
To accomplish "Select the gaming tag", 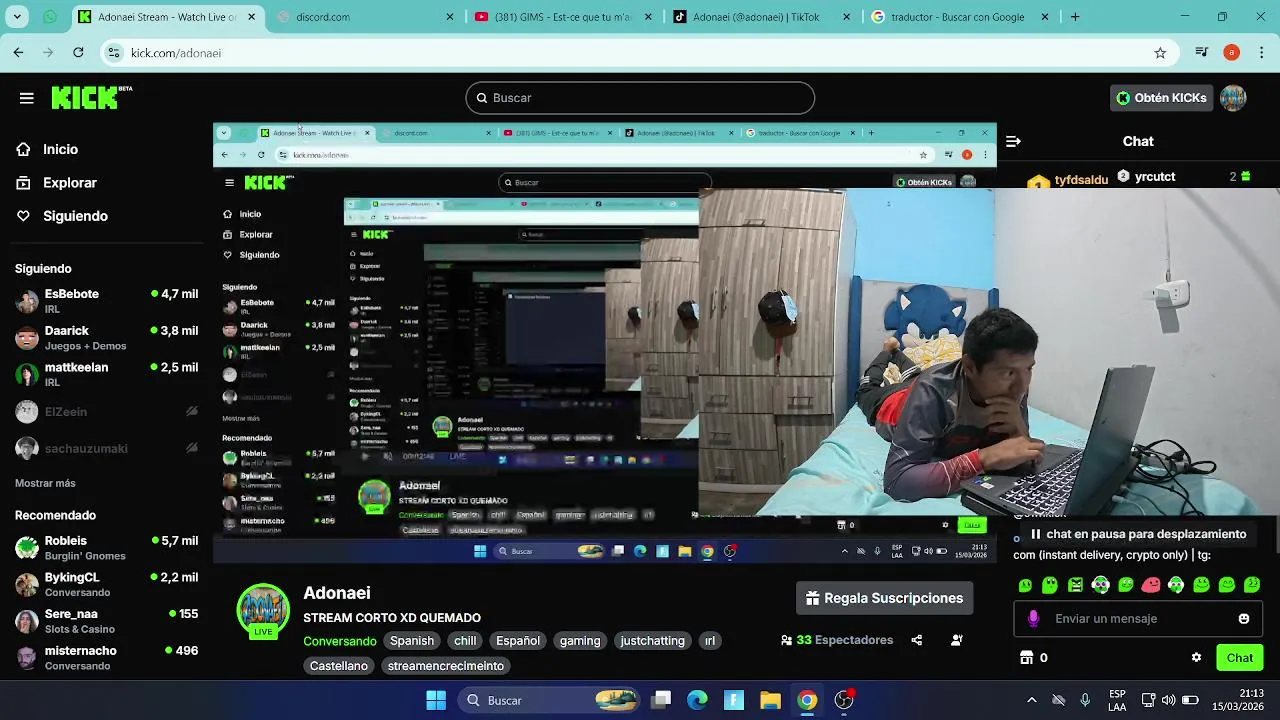I will [580, 641].
